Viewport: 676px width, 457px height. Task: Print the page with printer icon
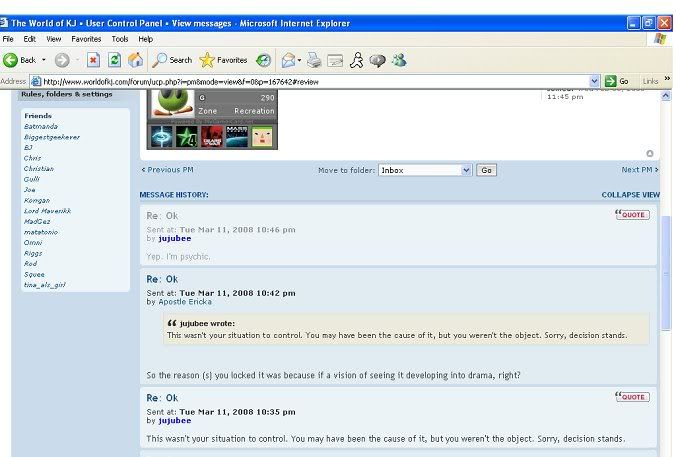tap(314, 60)
